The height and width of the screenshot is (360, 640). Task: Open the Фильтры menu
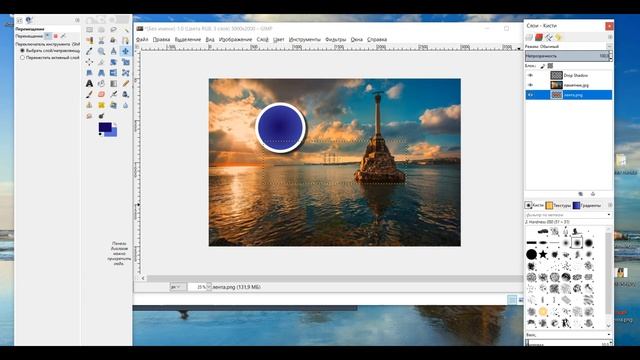[336, 40]
